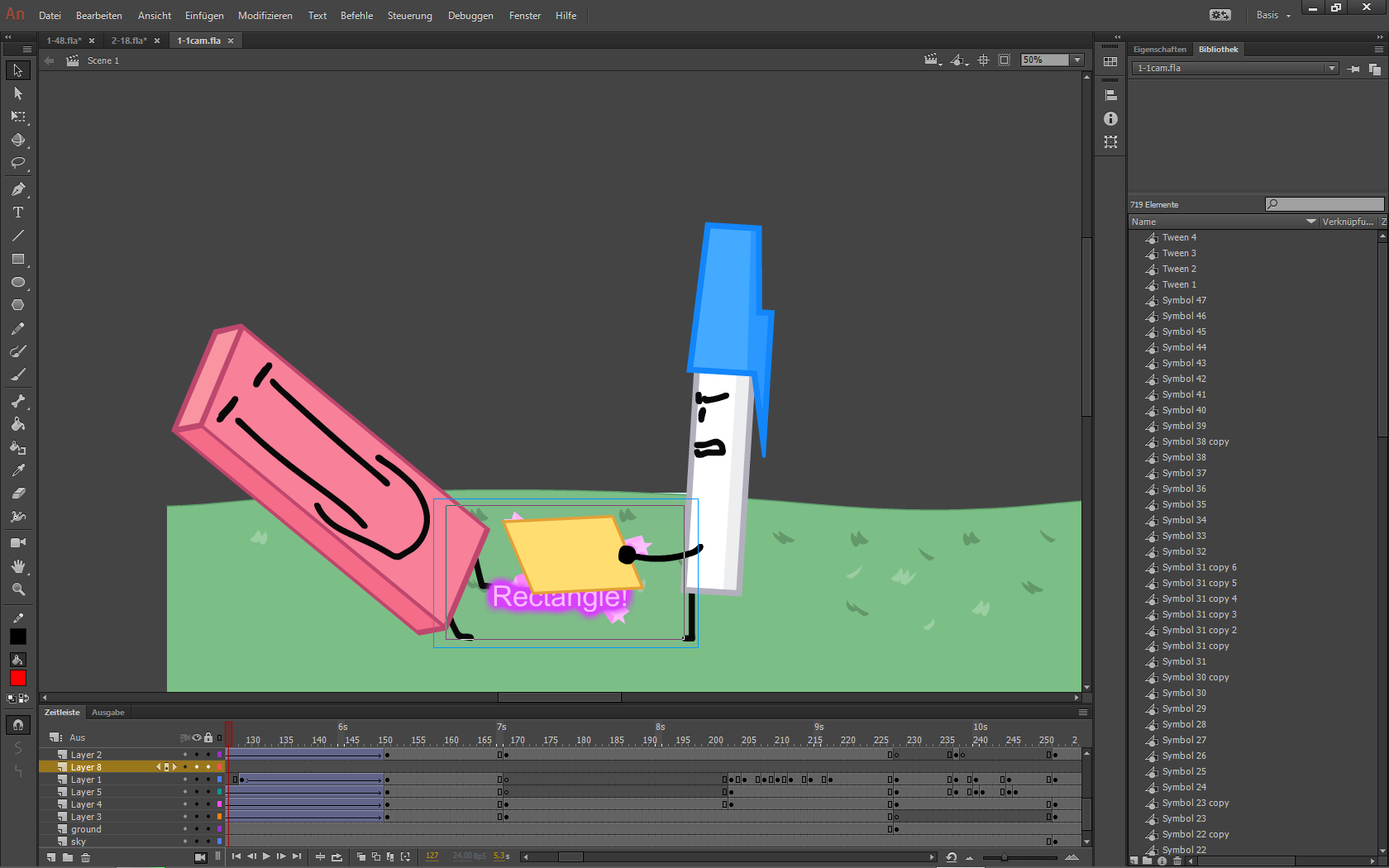Delete the selected layer with trash icon
Screen dimensions: 1389x868
pyautogui.click(x=85, y=858)
